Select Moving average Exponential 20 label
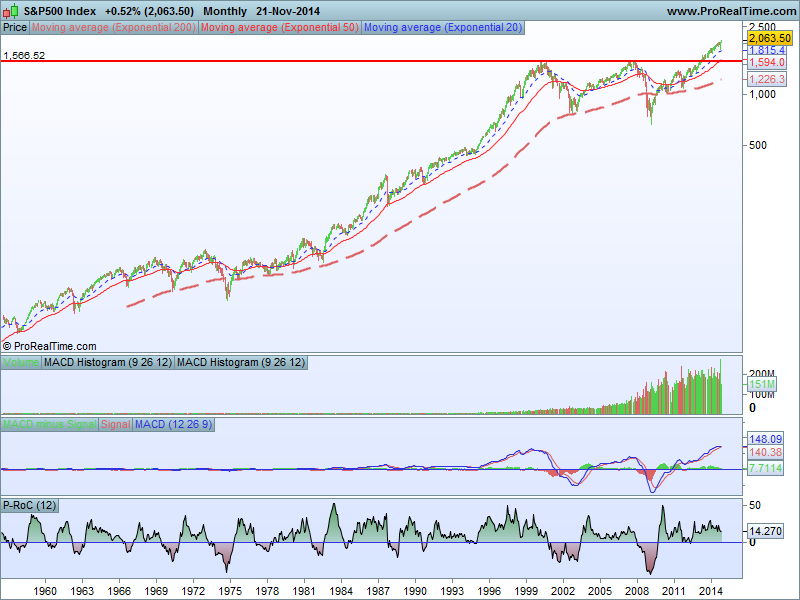 click(x=443, y=28)
